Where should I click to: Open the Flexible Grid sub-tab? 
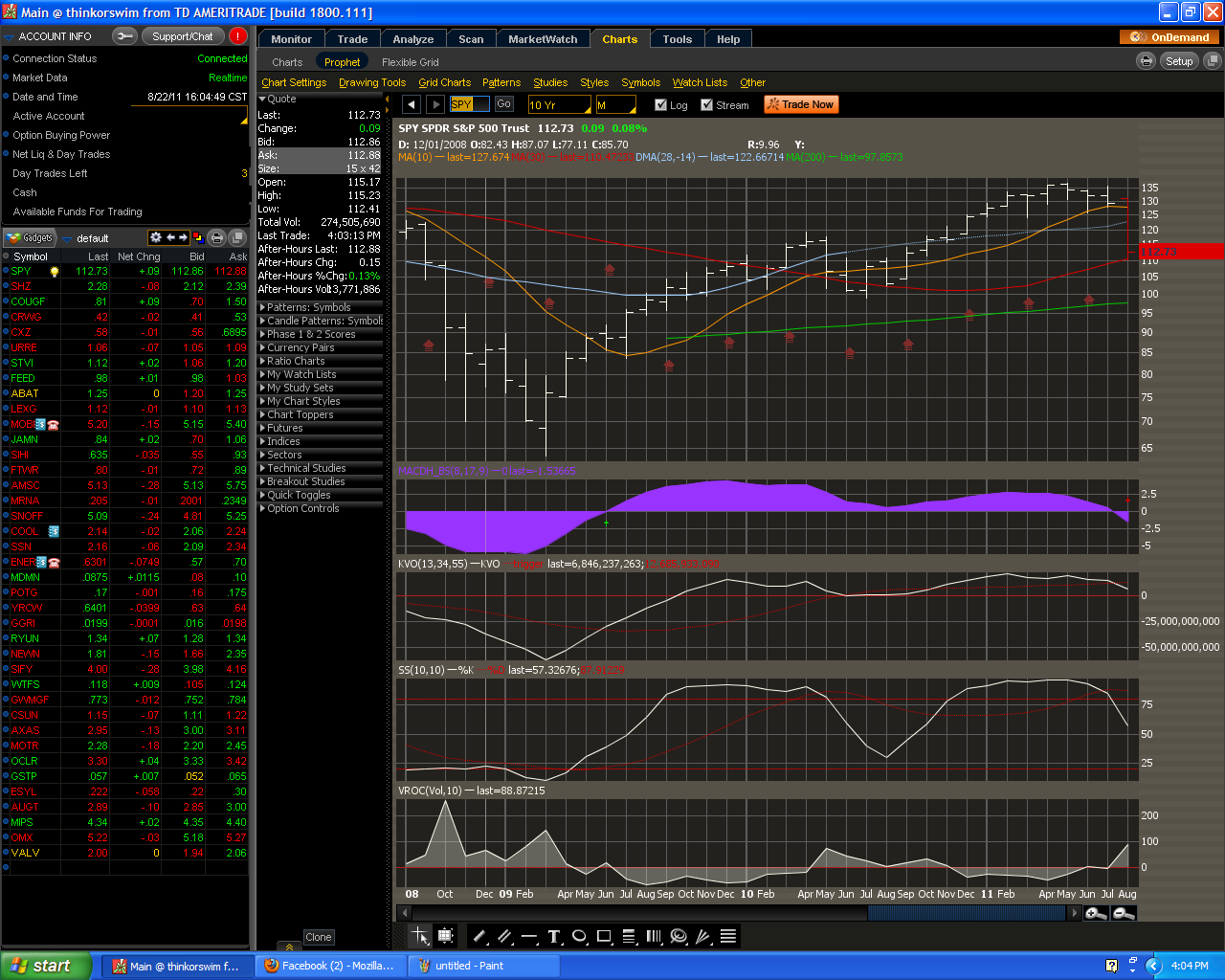pyautogui.click(x=410, y=62)
